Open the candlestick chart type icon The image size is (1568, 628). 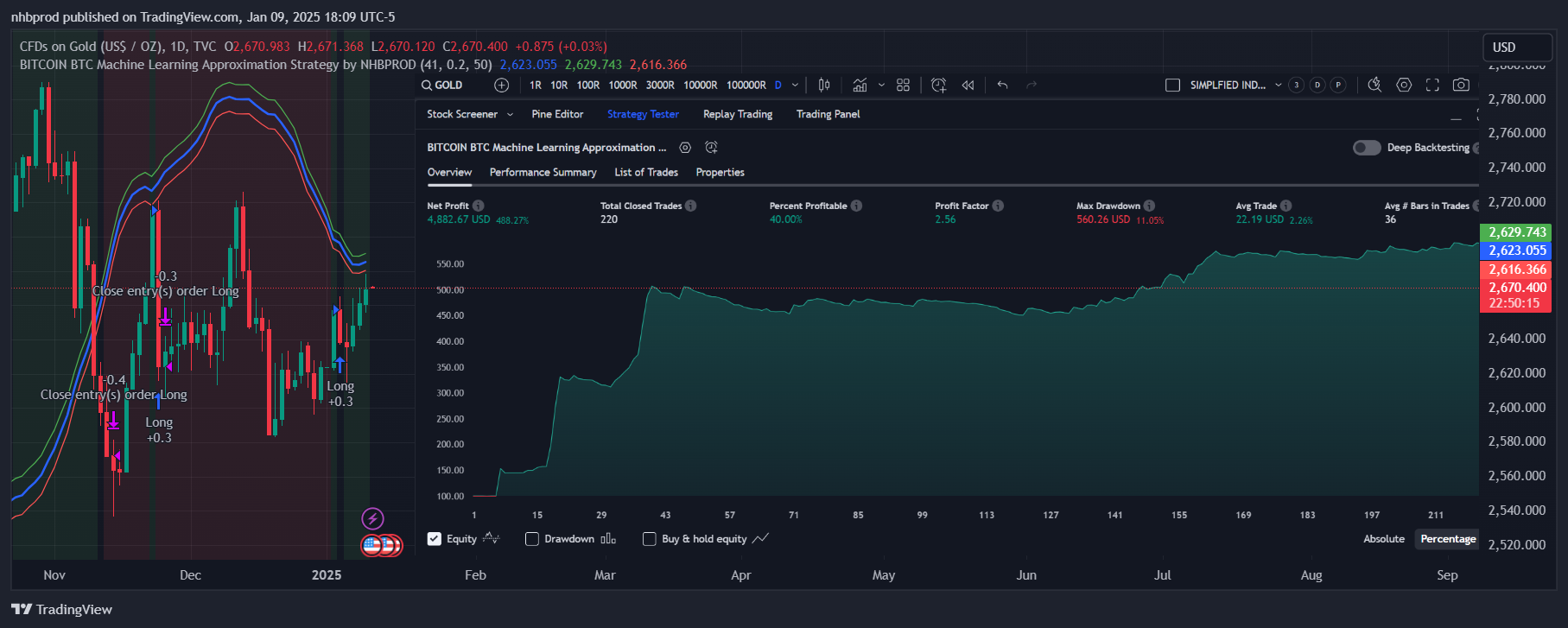pos(824,85)
